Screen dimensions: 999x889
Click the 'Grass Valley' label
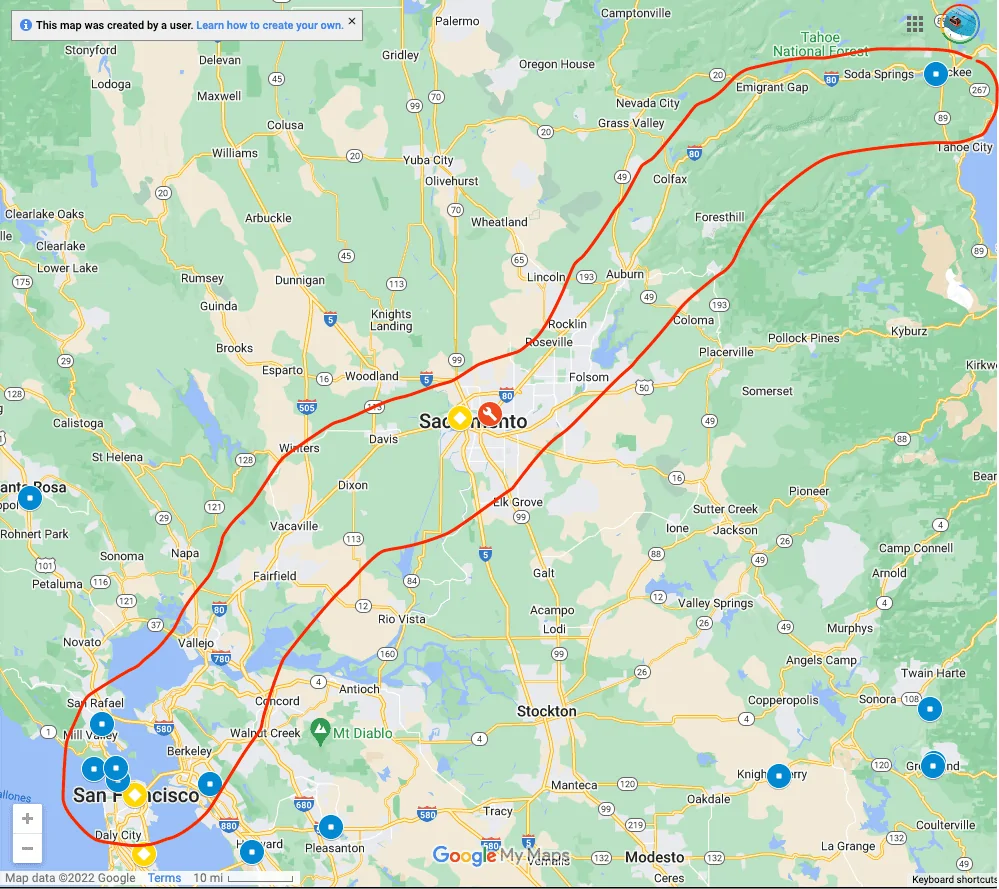631,123
